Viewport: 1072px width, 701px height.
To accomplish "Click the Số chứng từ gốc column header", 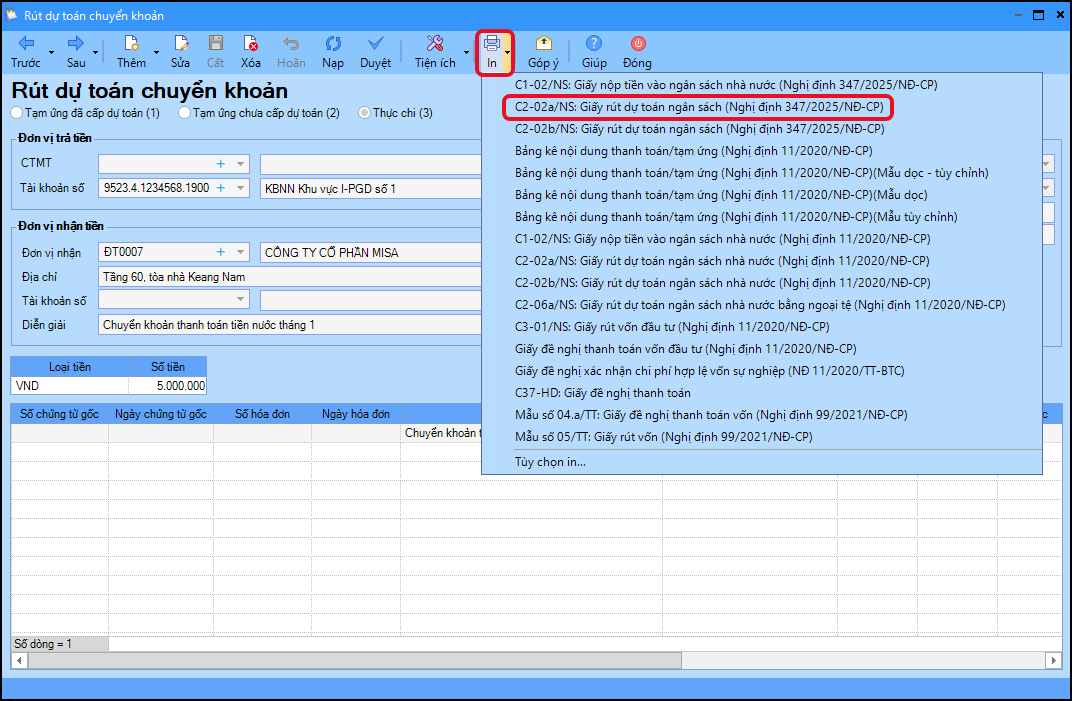I will [x=59, y=414].
